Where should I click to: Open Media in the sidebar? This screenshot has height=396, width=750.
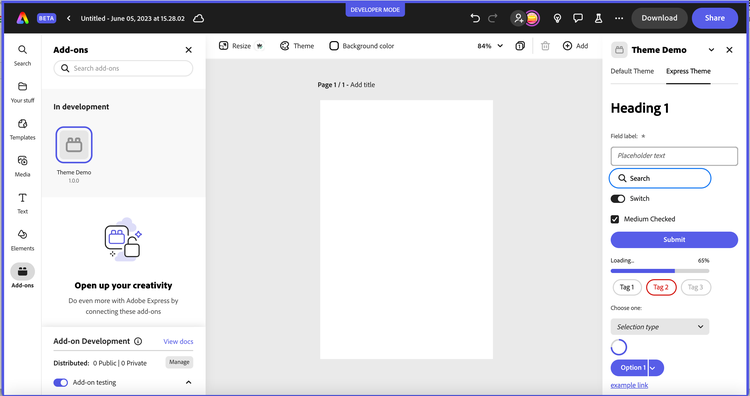coord(22,166)
